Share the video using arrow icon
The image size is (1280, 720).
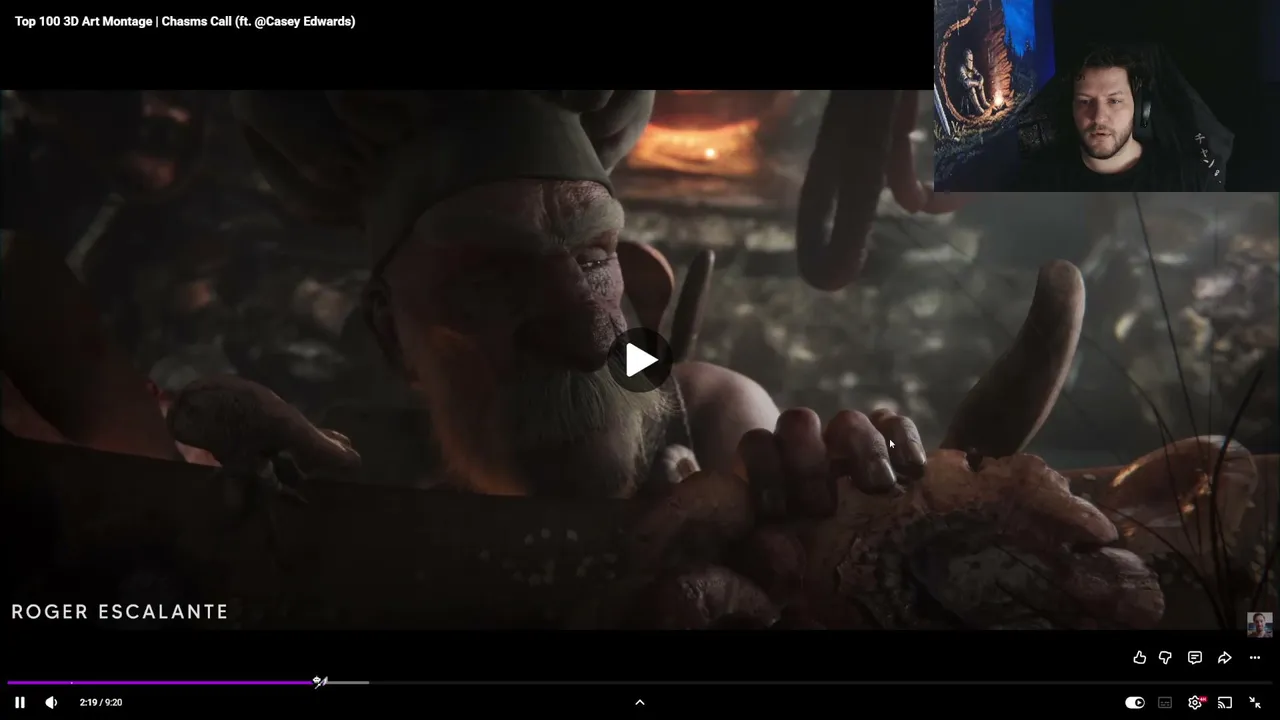[1224, 657]
